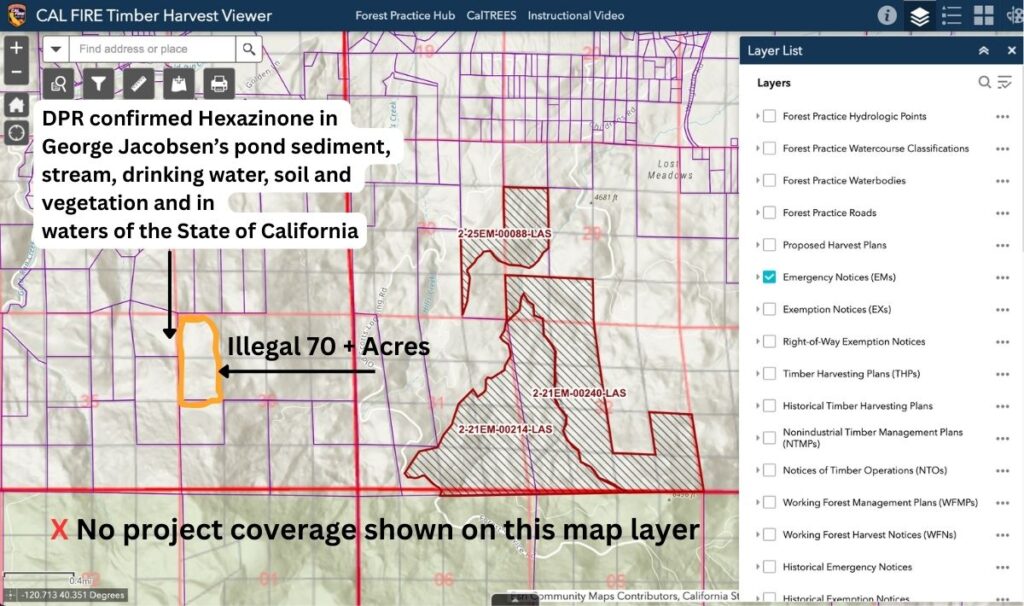Open the Basemap Gallery grid icon
The height and width of the screenshot is (606, 1024).
(x=984, y=15)
